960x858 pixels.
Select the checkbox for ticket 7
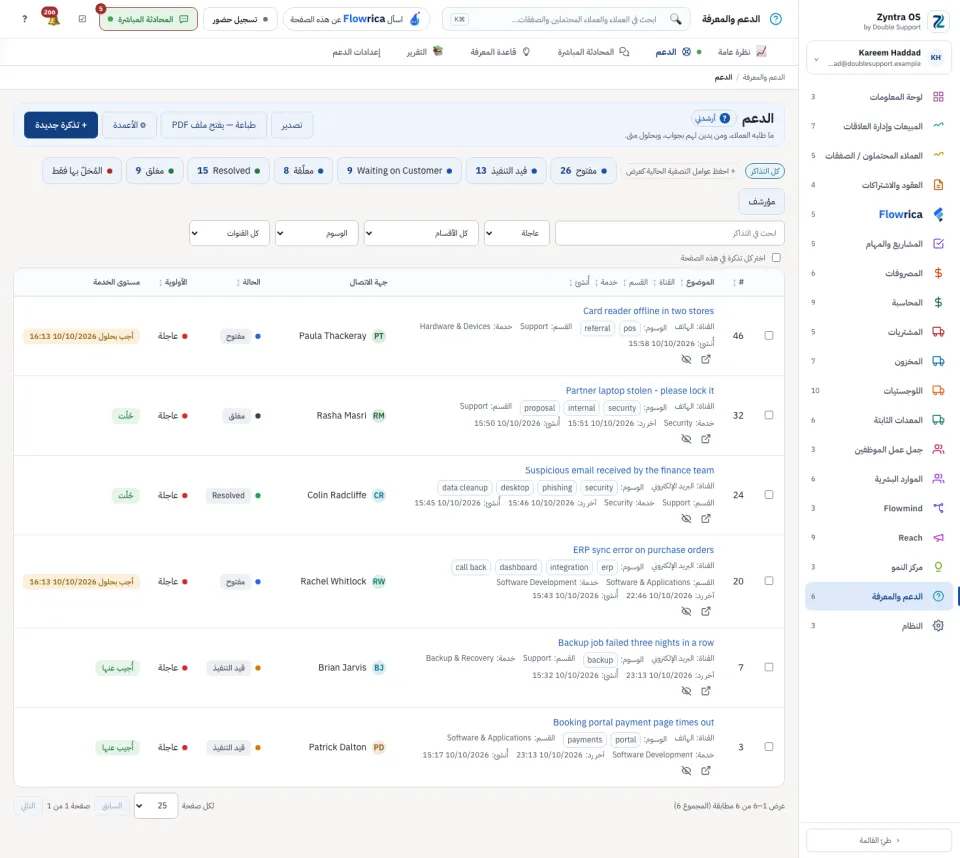769,668
